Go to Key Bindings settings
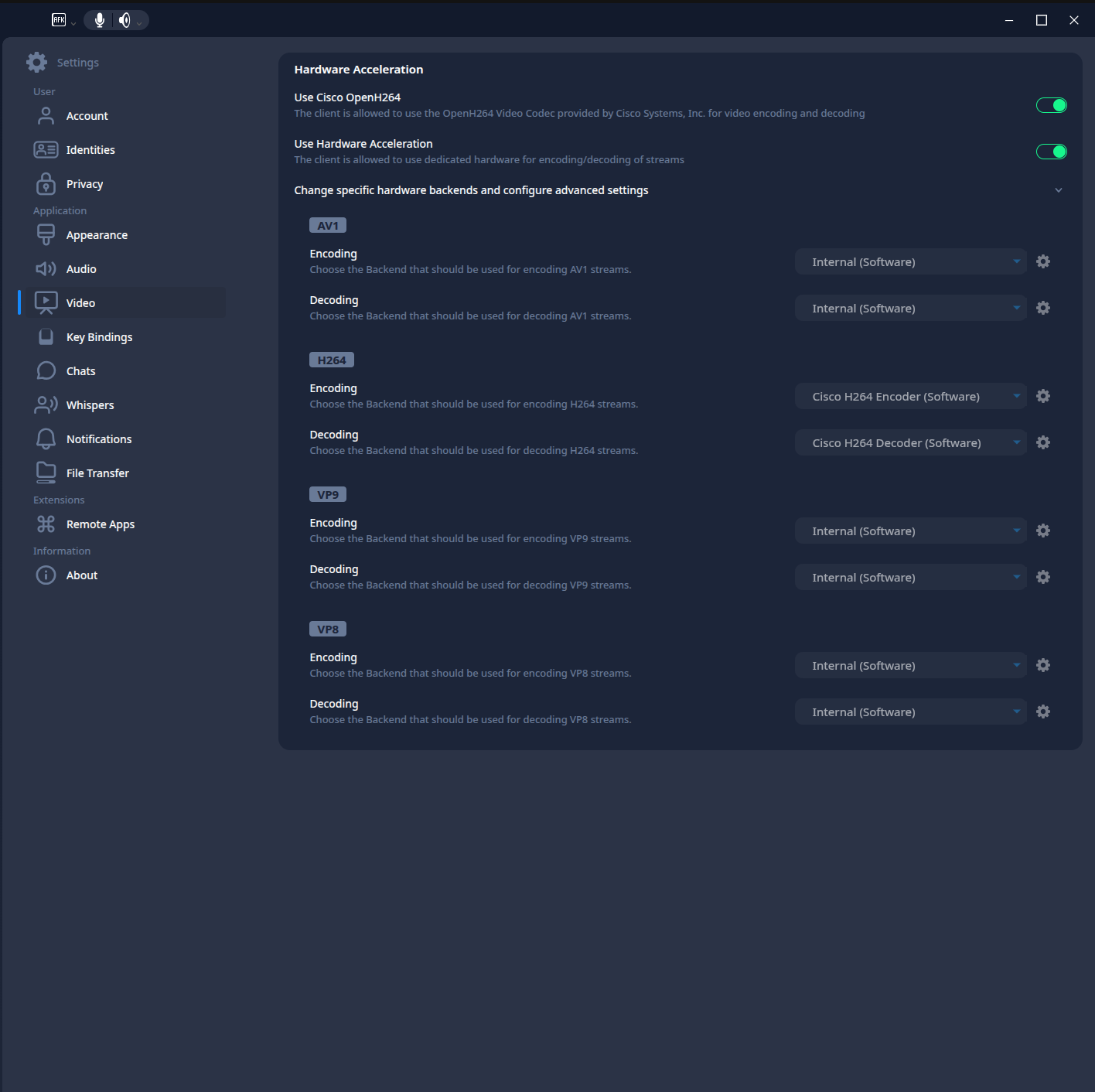The height and width of the screenshot is (1092, 1095). tap(99, 337)
